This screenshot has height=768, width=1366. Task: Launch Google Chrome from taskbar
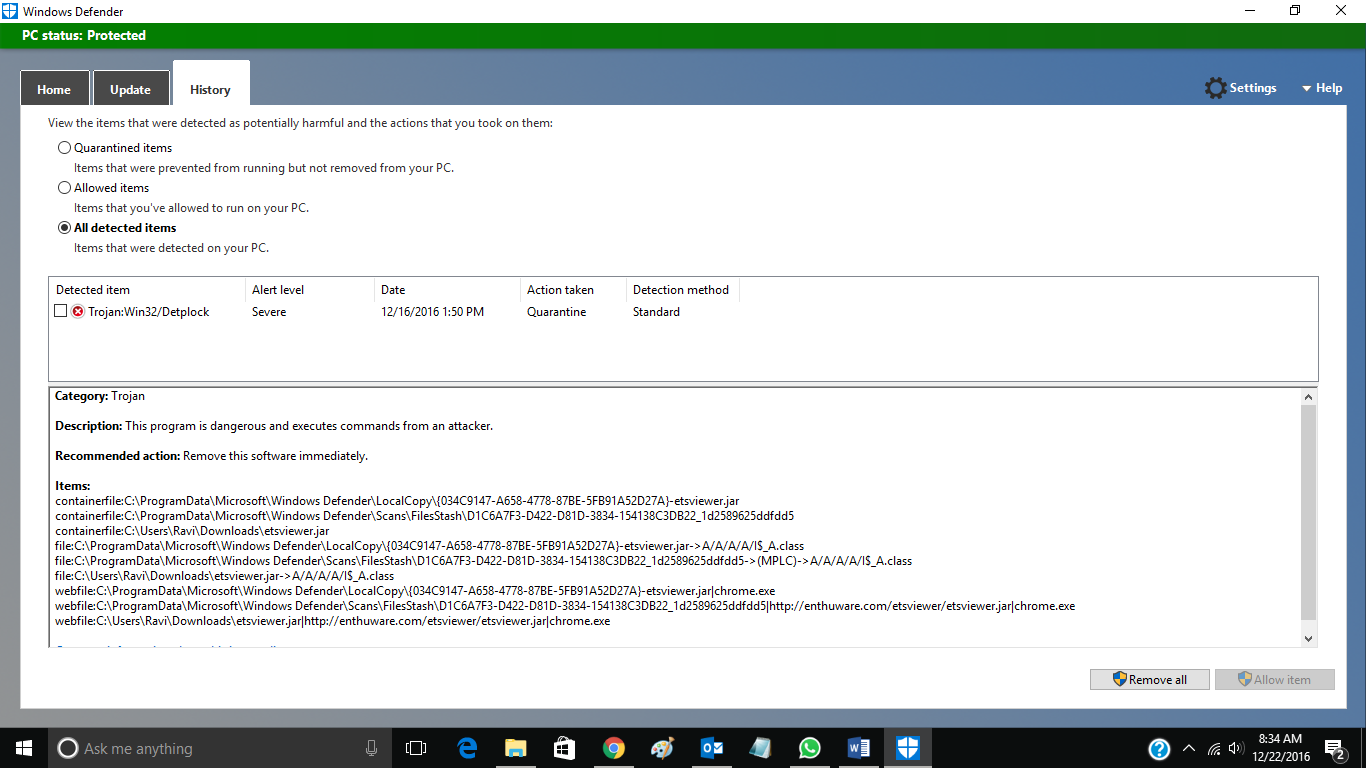tap(614, 748)
